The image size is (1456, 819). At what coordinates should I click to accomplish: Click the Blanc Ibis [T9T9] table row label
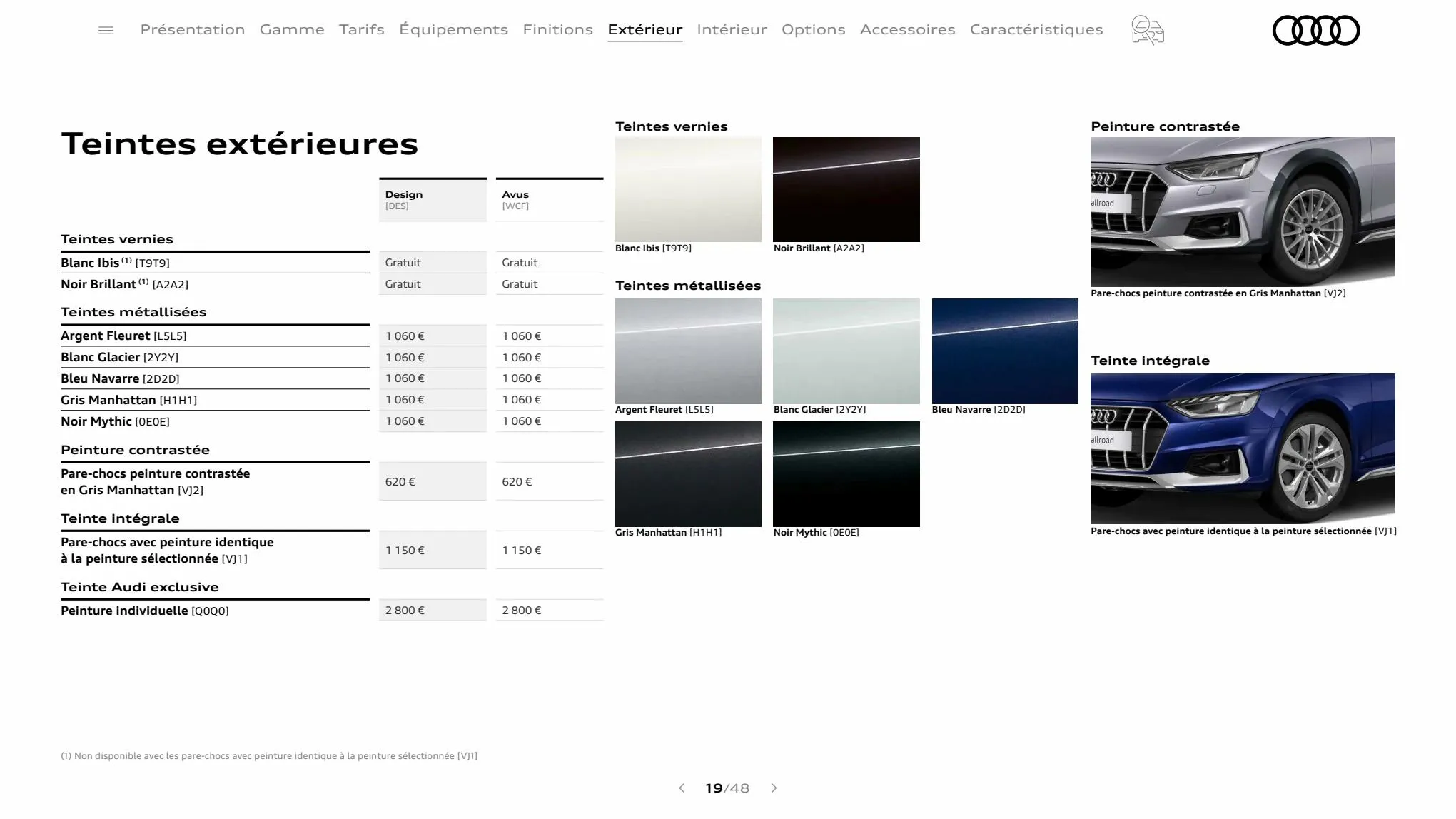(115, 263)
